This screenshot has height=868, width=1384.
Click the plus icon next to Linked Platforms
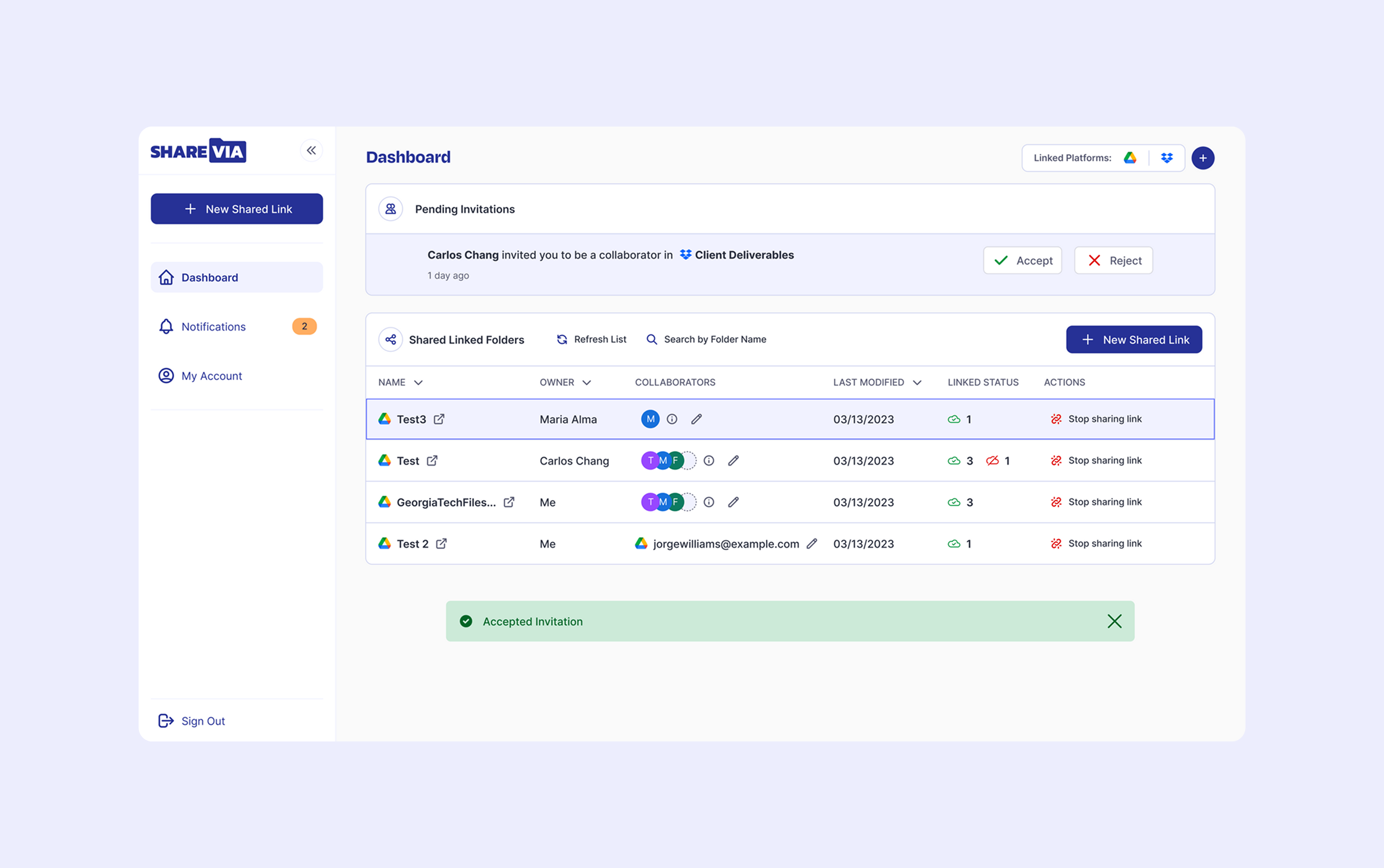[1202, 158]
